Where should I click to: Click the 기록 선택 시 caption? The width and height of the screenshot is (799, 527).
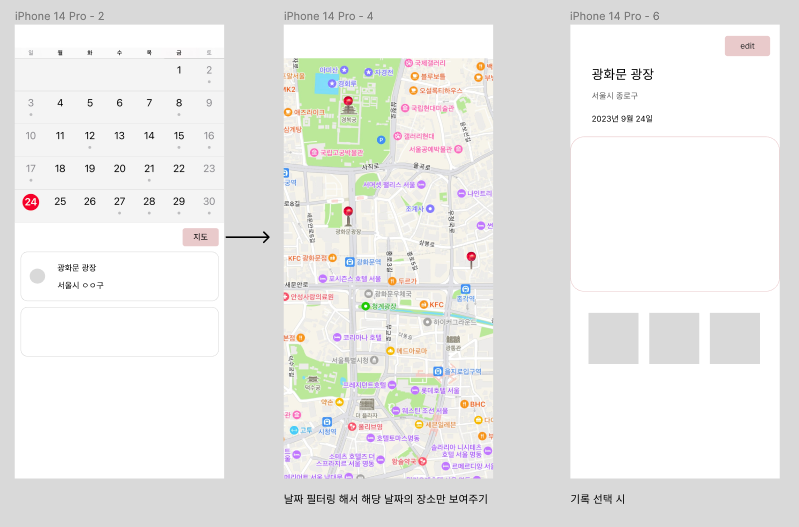pyautogui.click(x=597, y=499)
